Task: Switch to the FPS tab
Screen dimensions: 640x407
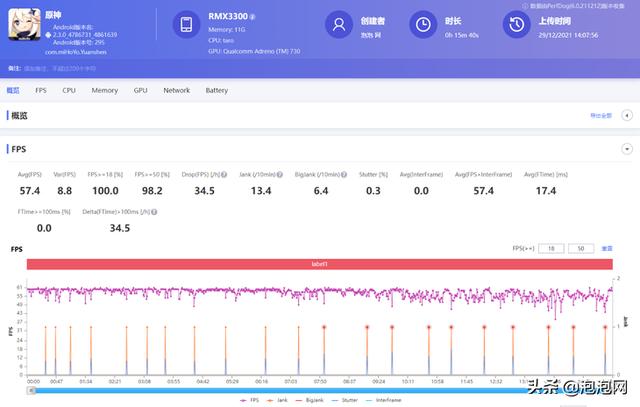Action: [41, 90]
